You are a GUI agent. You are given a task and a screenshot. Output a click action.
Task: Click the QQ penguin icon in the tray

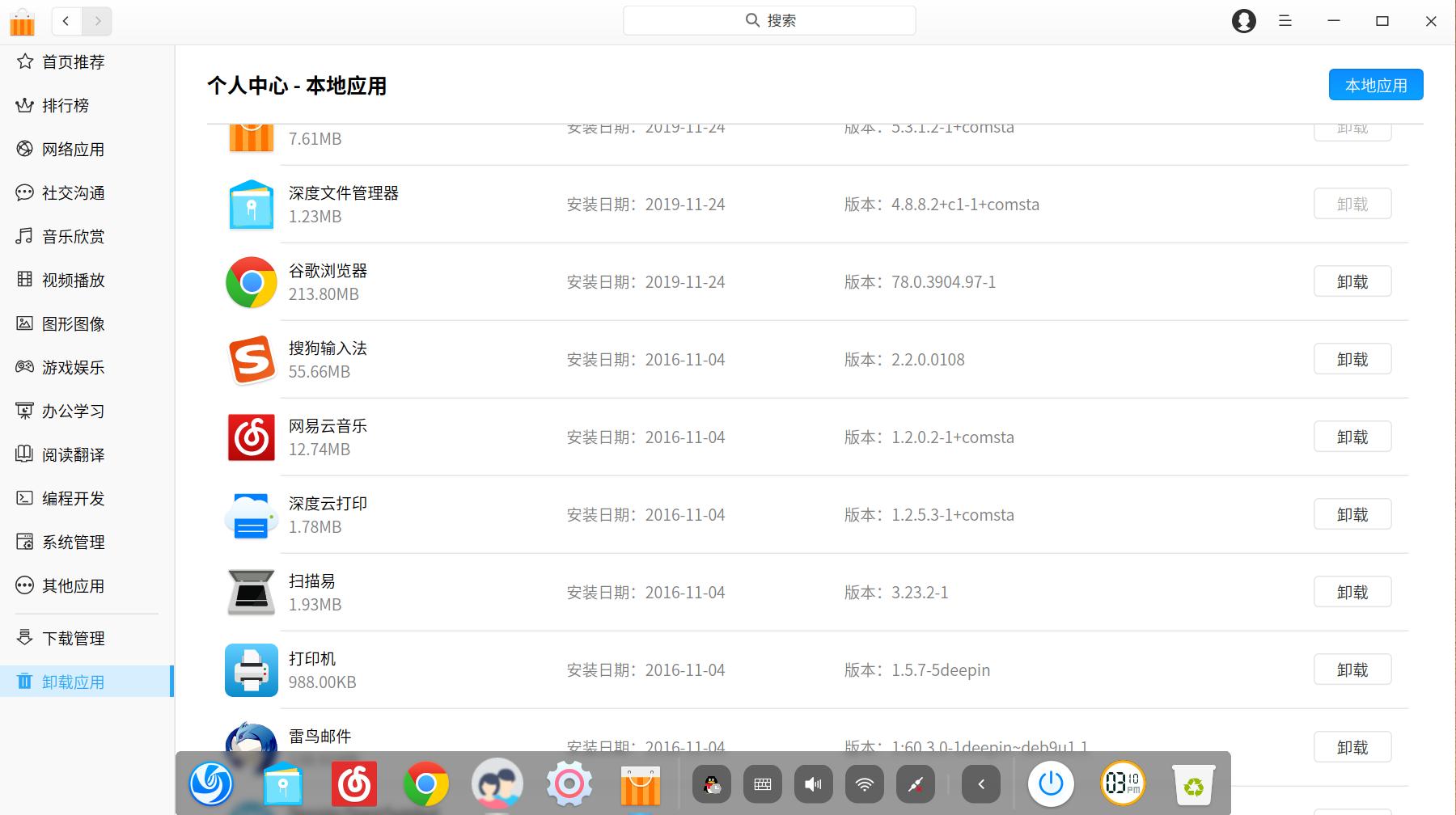tap(709, 783)
